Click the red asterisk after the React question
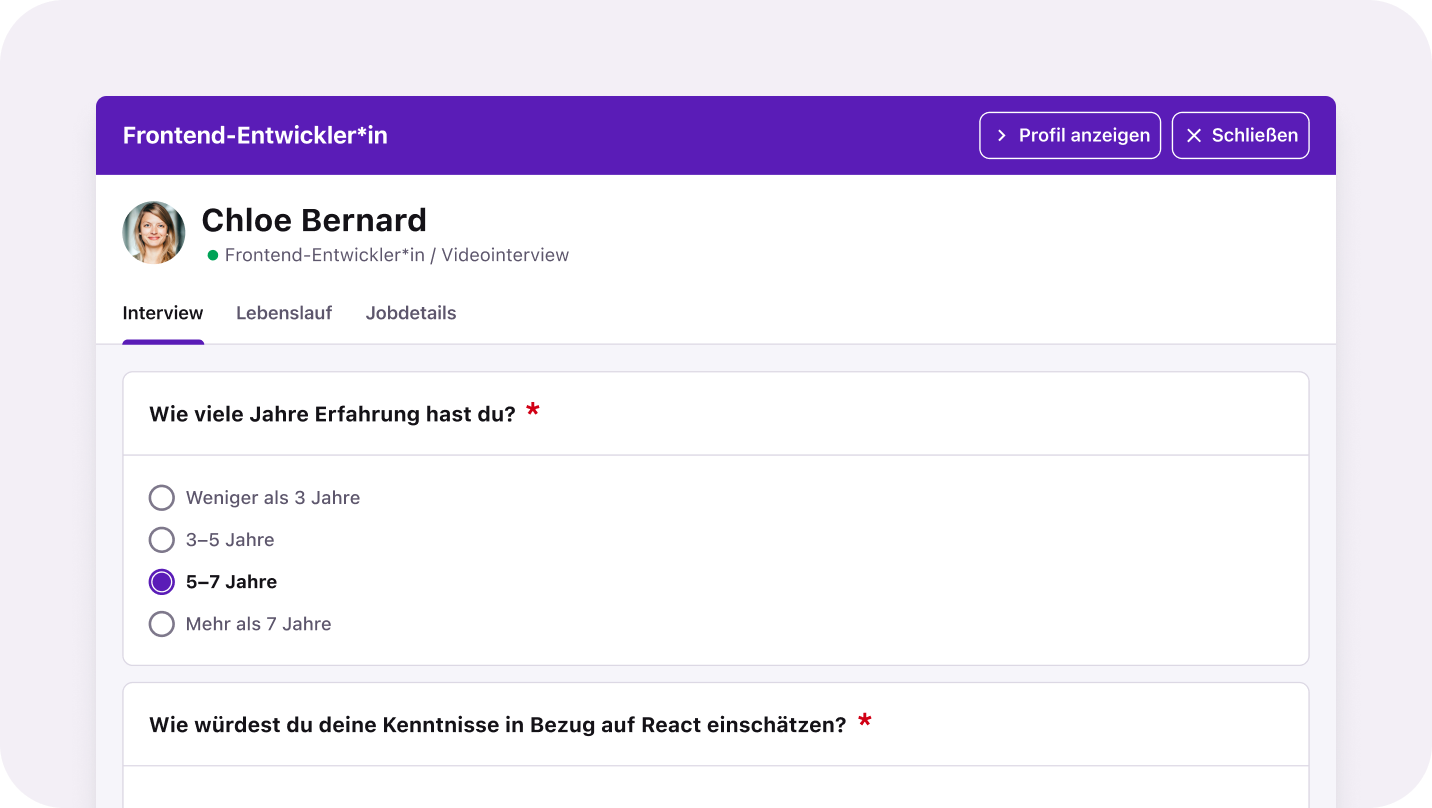 (x=865, y=721)
